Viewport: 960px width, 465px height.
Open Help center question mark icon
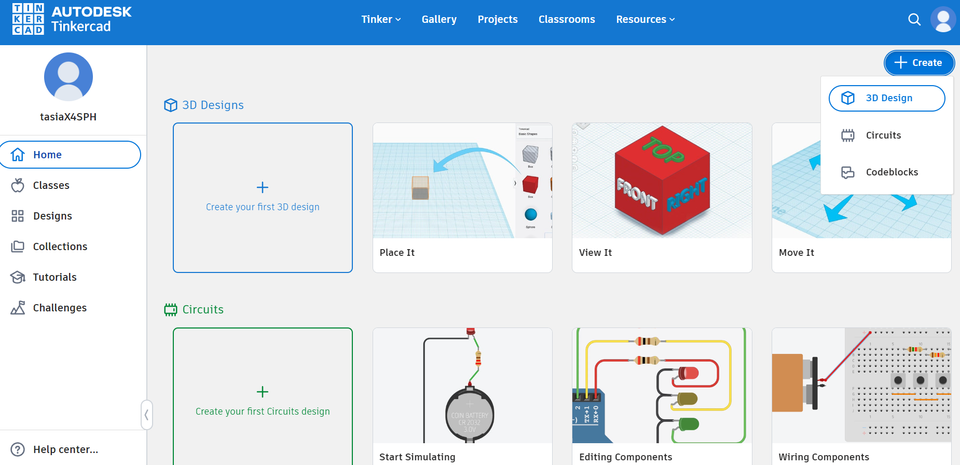tap(18, 450)
